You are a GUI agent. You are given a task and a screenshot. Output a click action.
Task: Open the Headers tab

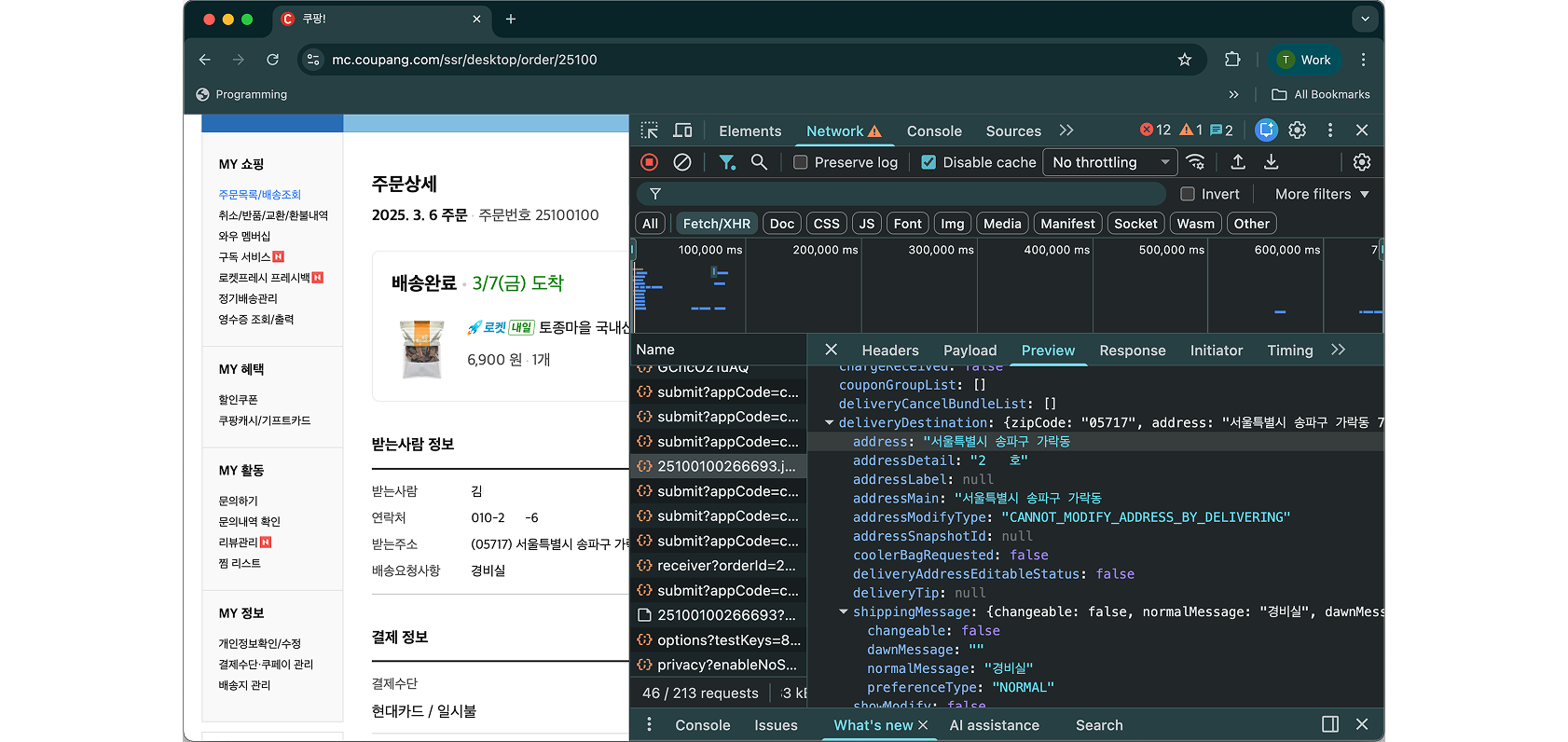pyautogui.click(x=890, y=350)
